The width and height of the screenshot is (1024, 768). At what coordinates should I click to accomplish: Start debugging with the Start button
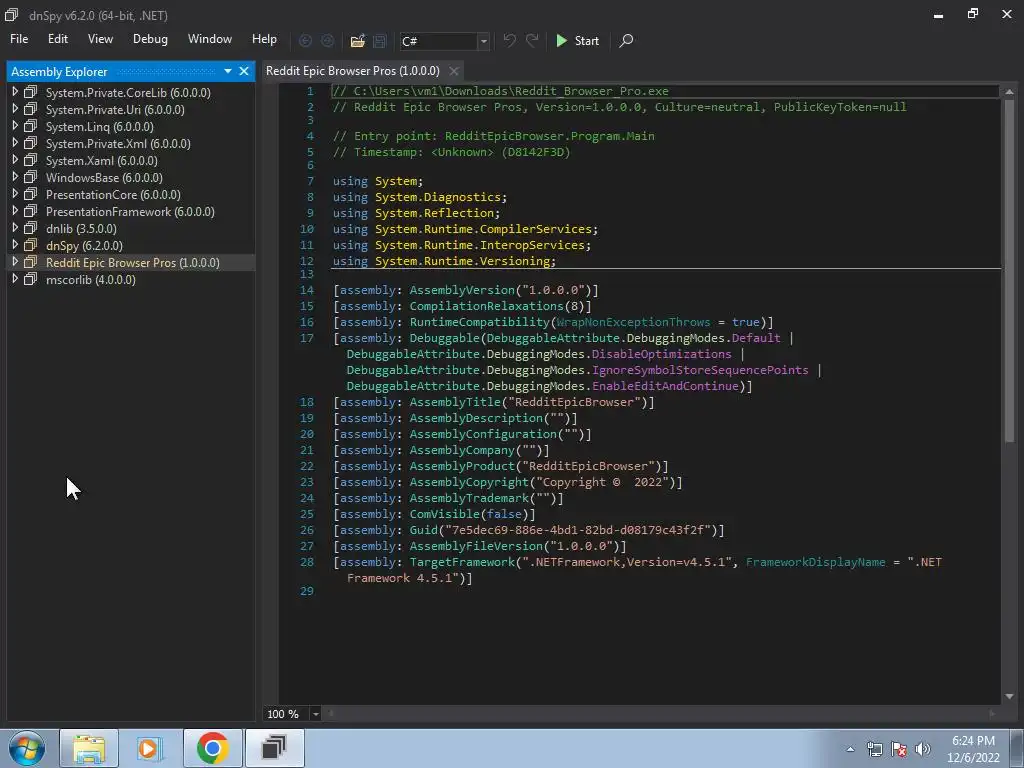pos(577,40)
